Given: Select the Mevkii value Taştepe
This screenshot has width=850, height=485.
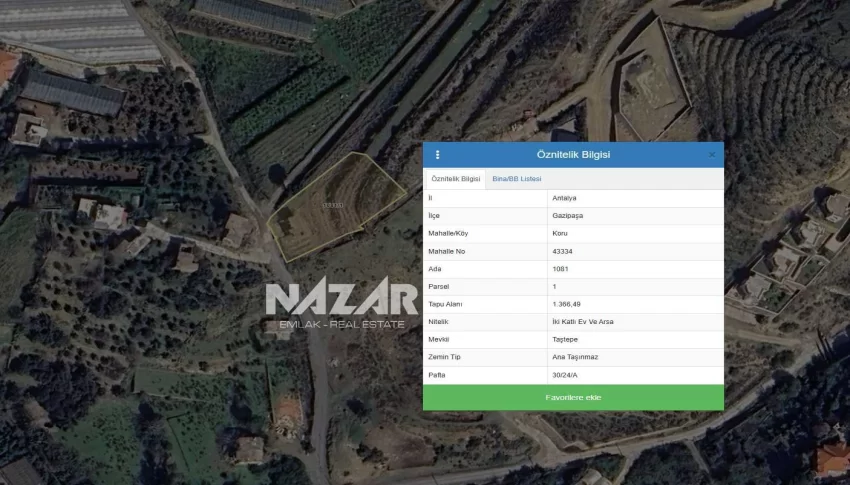Looking at the screenshot, I should pos(566,340).
